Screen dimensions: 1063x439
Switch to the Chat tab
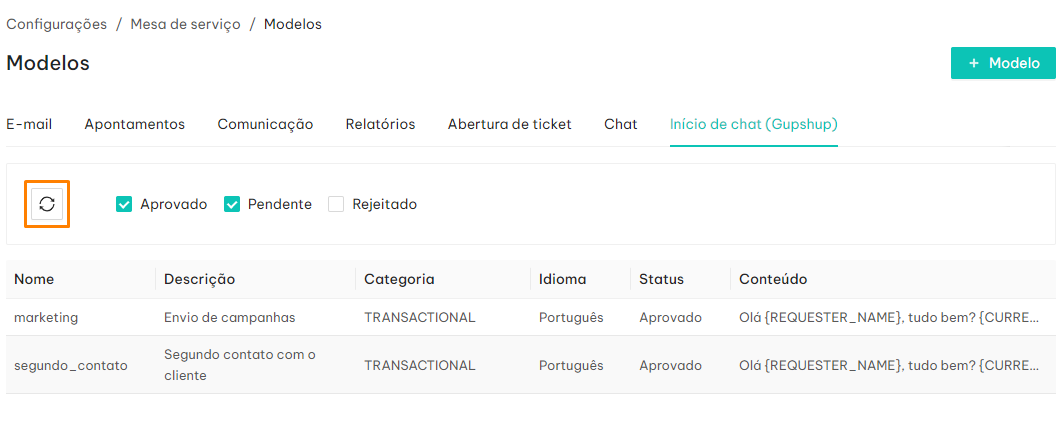621,125
